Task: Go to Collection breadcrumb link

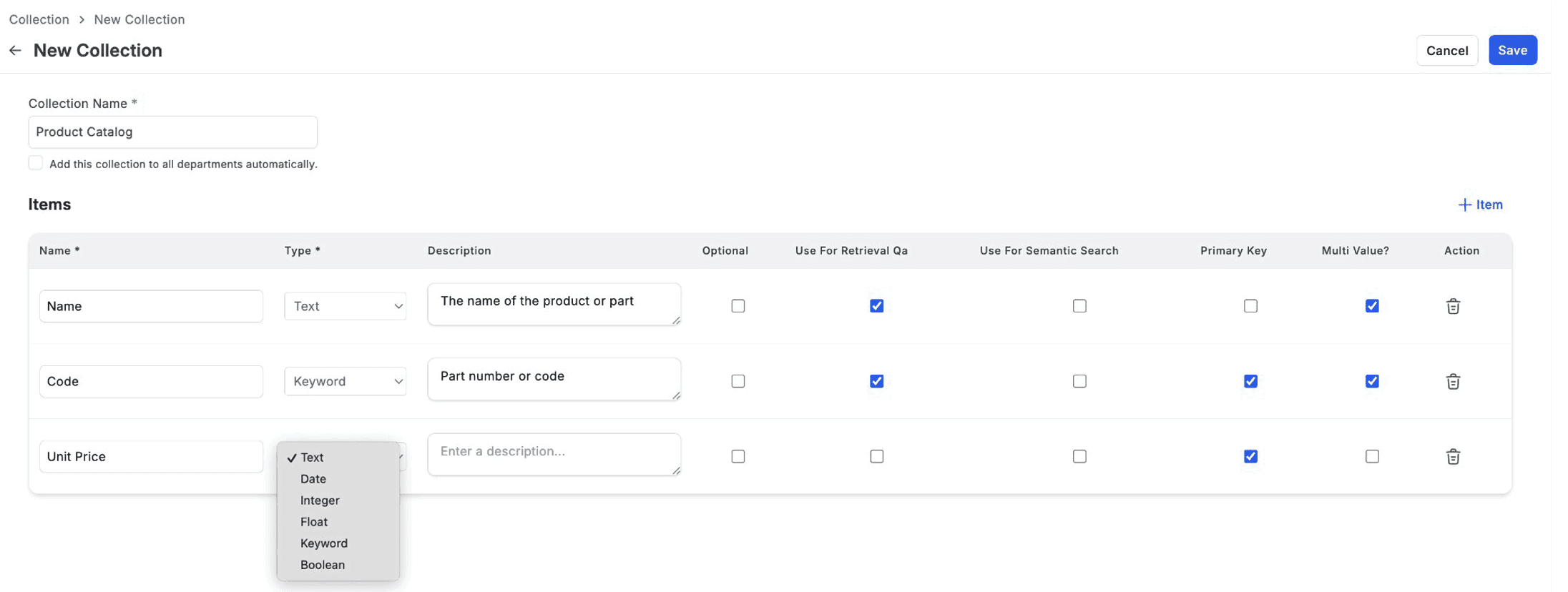Action: (39, 19)
